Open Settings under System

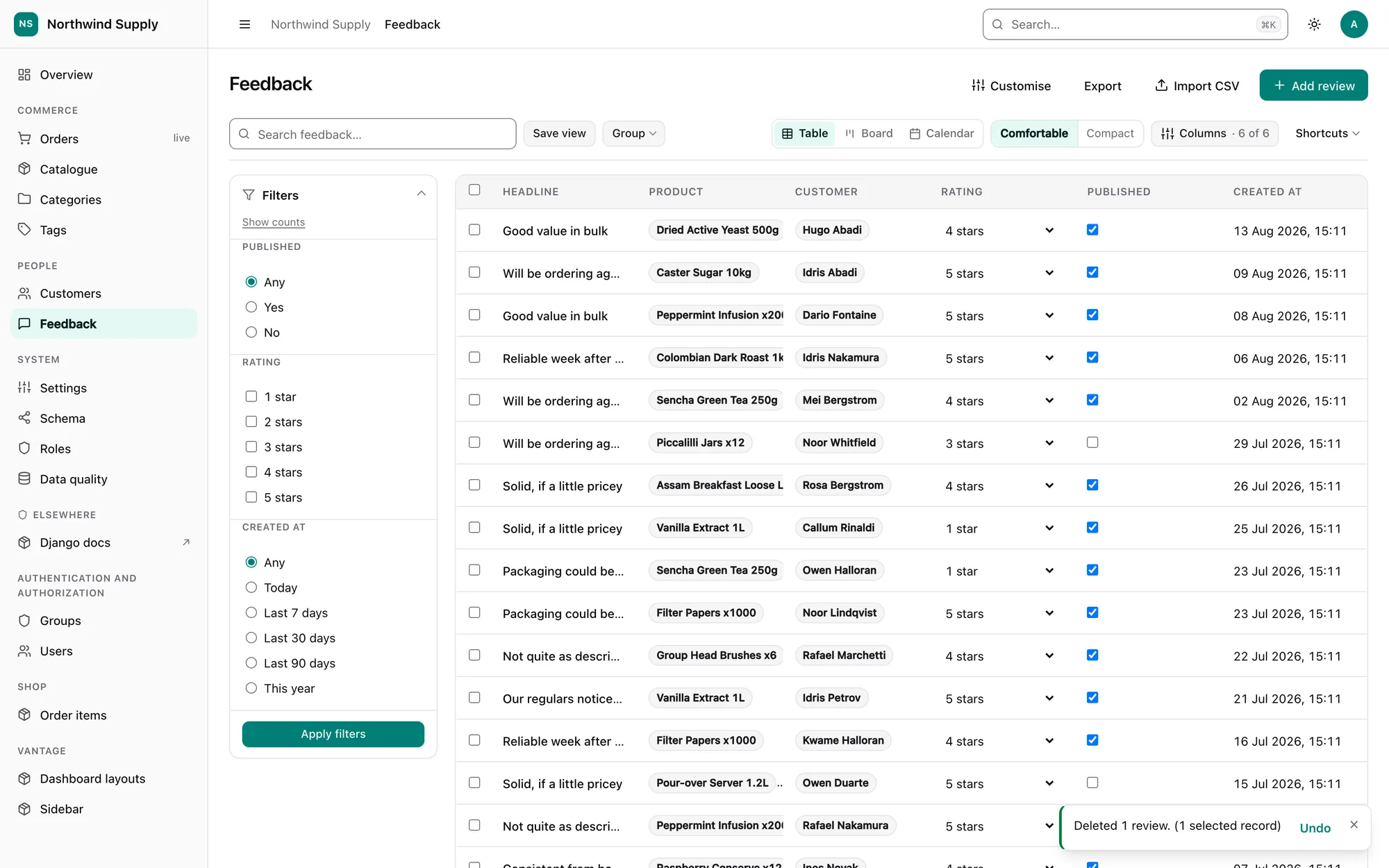103,388
